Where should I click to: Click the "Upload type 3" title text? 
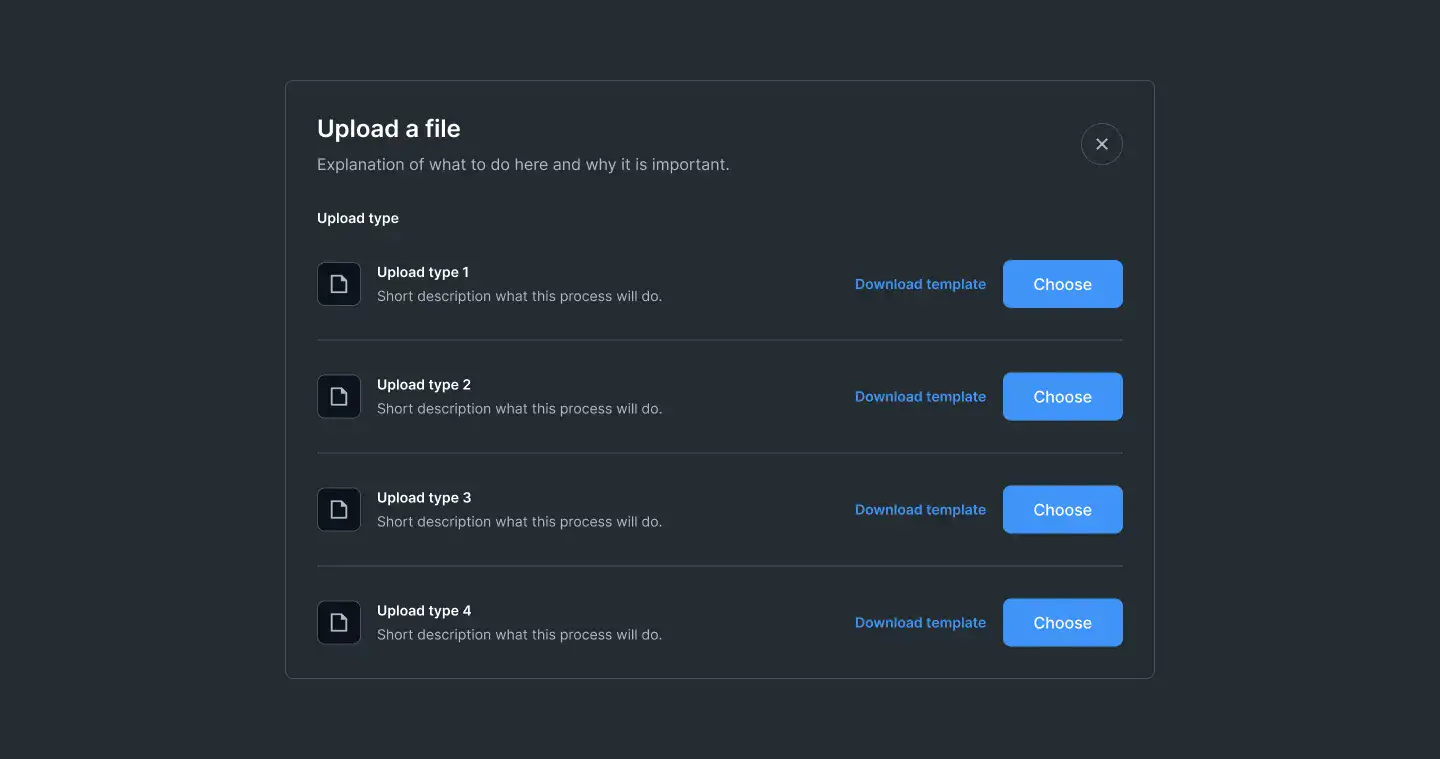424,498
